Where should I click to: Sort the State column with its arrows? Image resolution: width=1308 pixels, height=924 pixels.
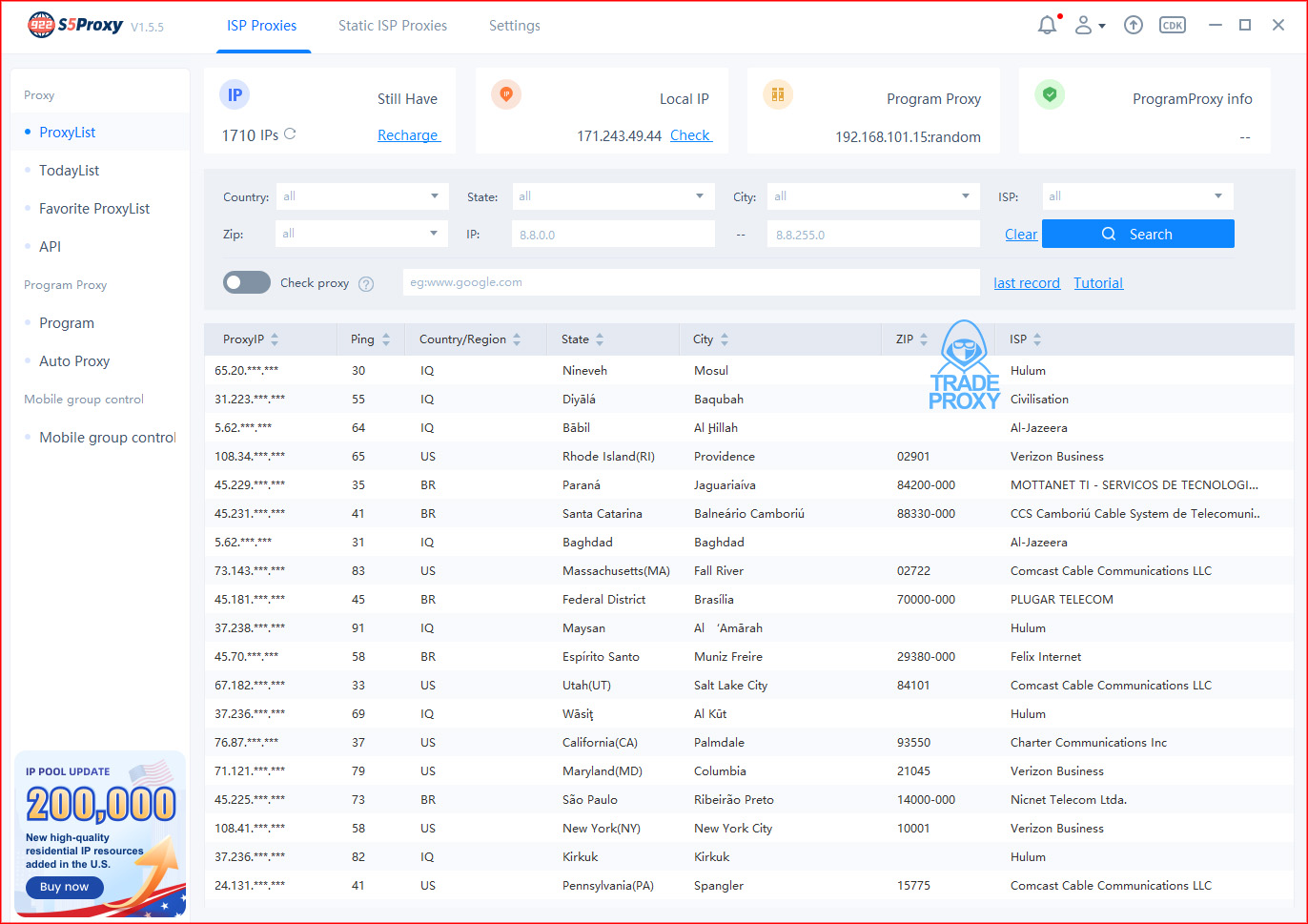click(x=600, y=339)
